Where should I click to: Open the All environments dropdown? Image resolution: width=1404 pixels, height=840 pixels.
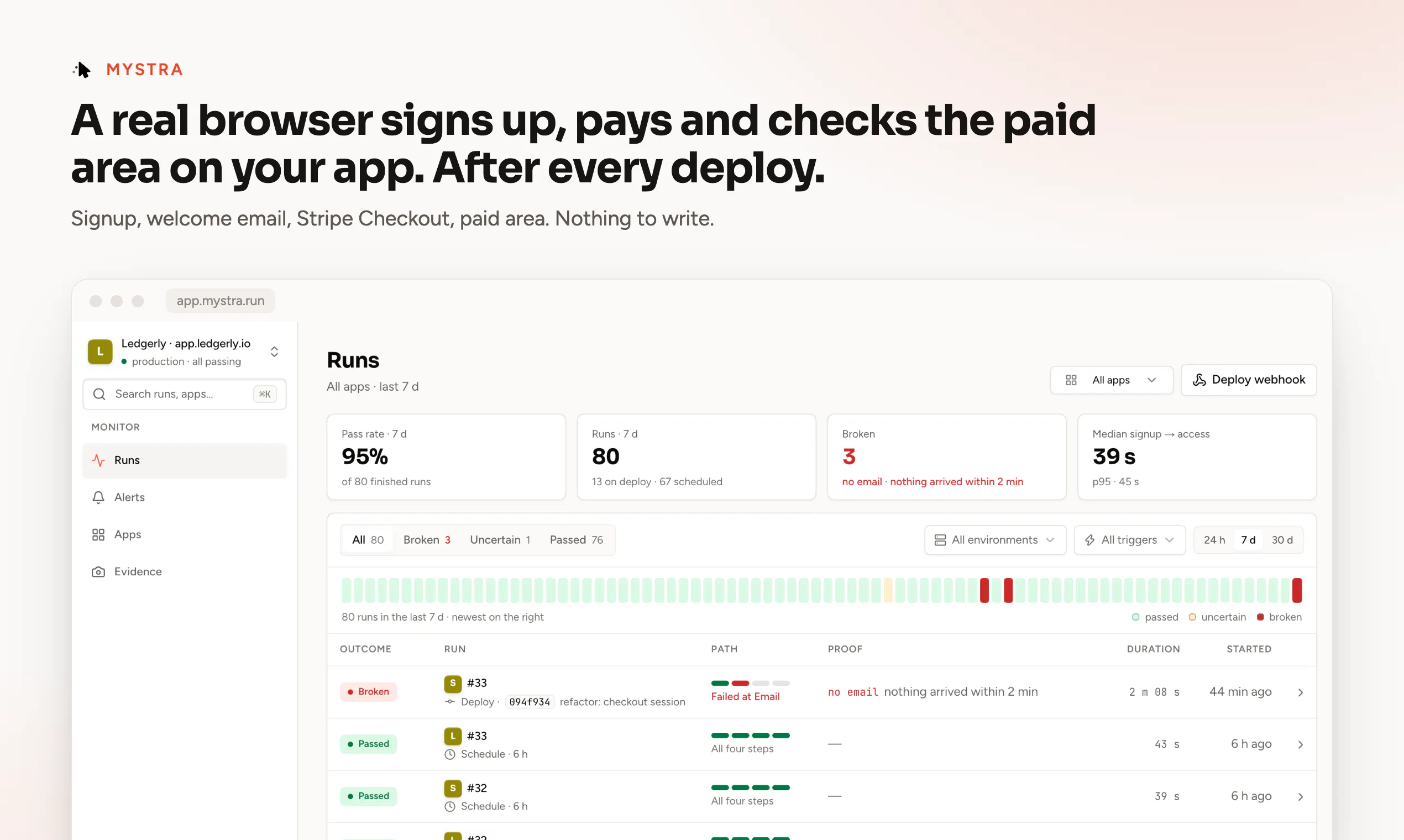[x=996, y=540]
